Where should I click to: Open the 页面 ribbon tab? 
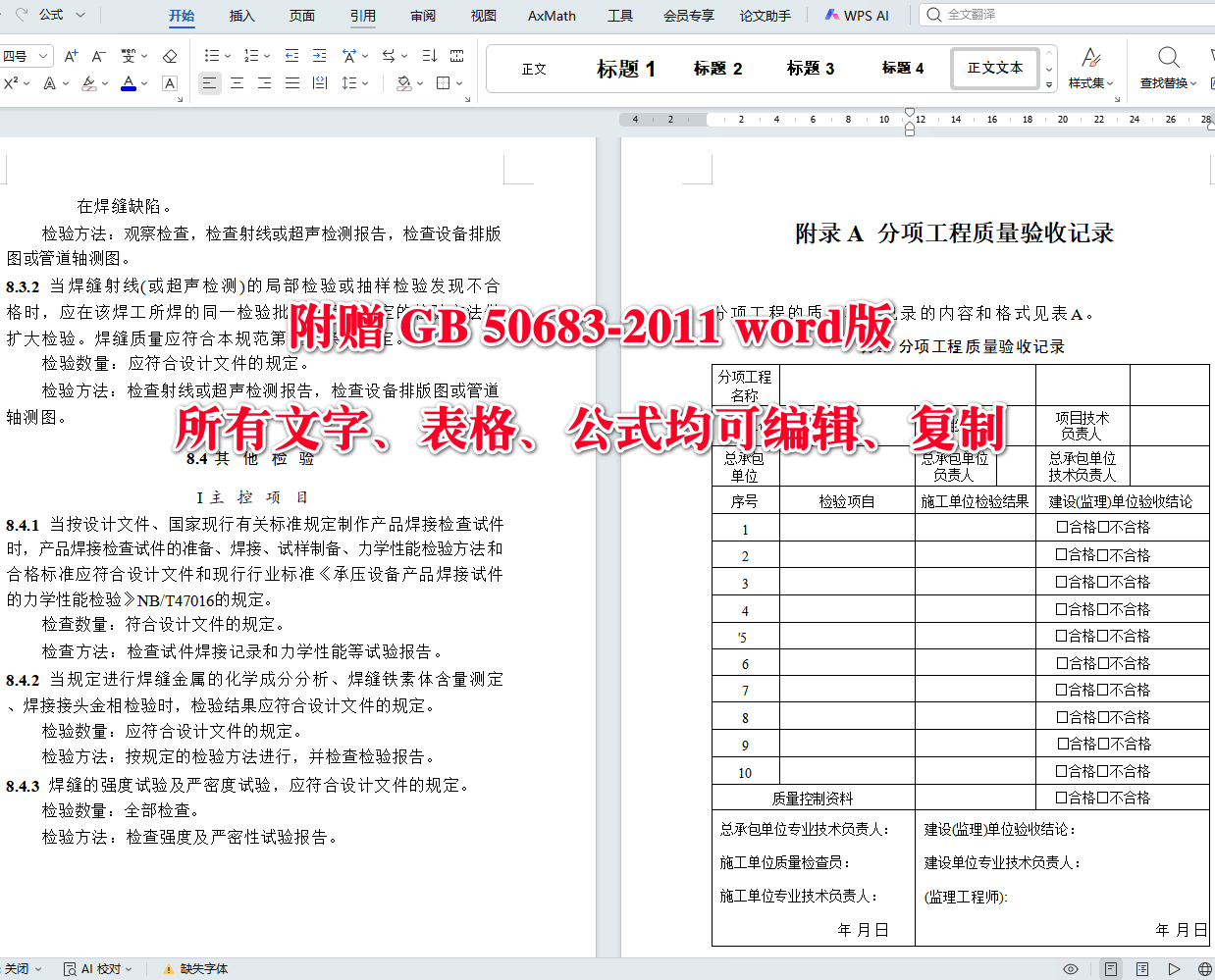pyautogui.click(x=302, y=16)
